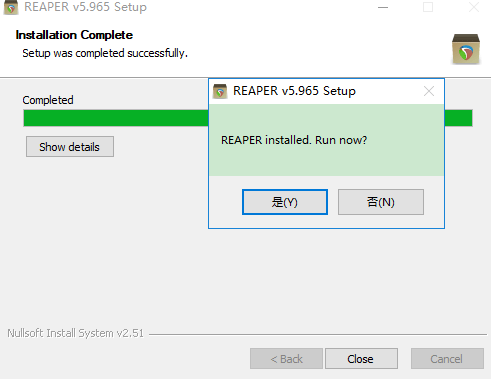
Task: Click the REAPER icon in main setup title bar
Action: point(11,8)
